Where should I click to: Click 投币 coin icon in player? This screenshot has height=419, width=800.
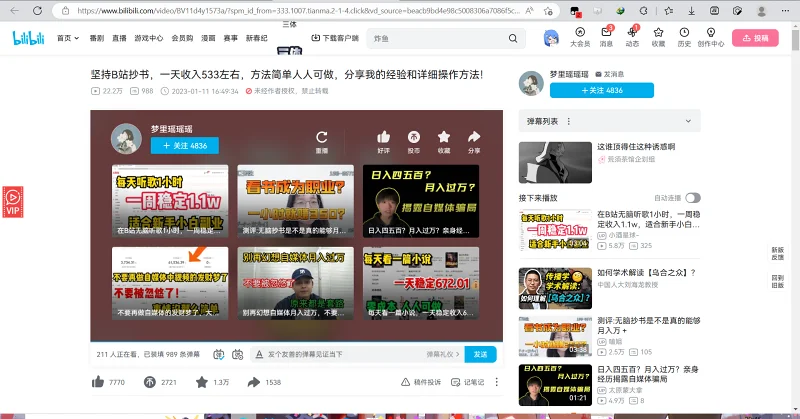pyautogui.click(x=414, y=137)
